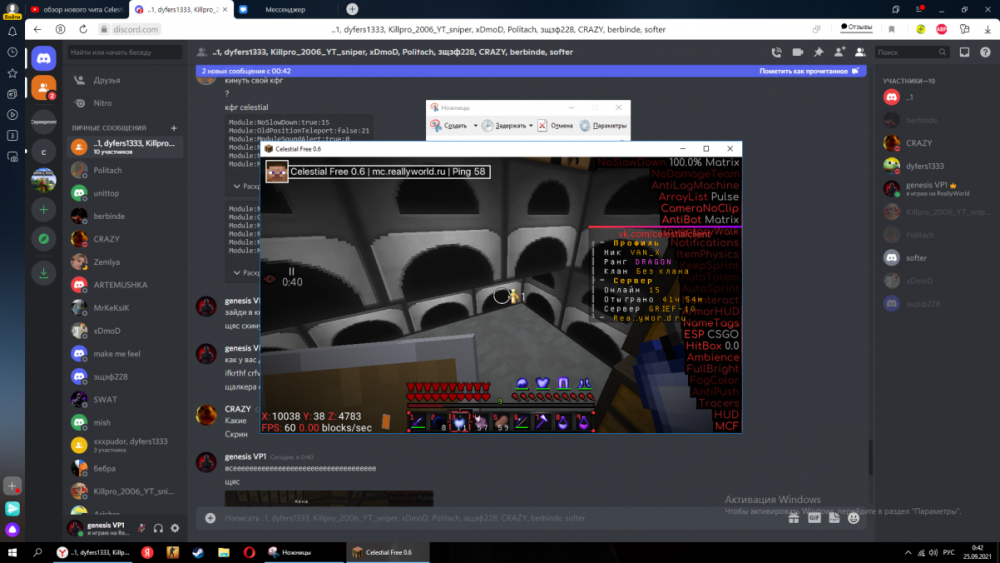Screen dimensions: 1000x563
Task: Click the Отзывы button in address bar
Action: 856,27
